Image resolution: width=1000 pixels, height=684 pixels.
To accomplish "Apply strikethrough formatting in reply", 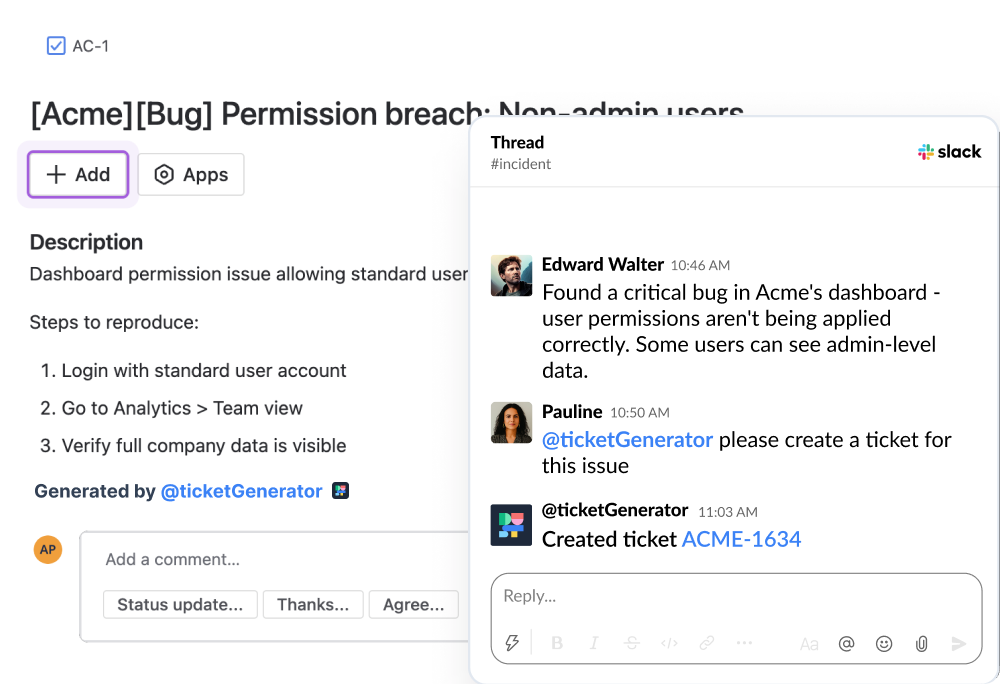I will [632, 644].
